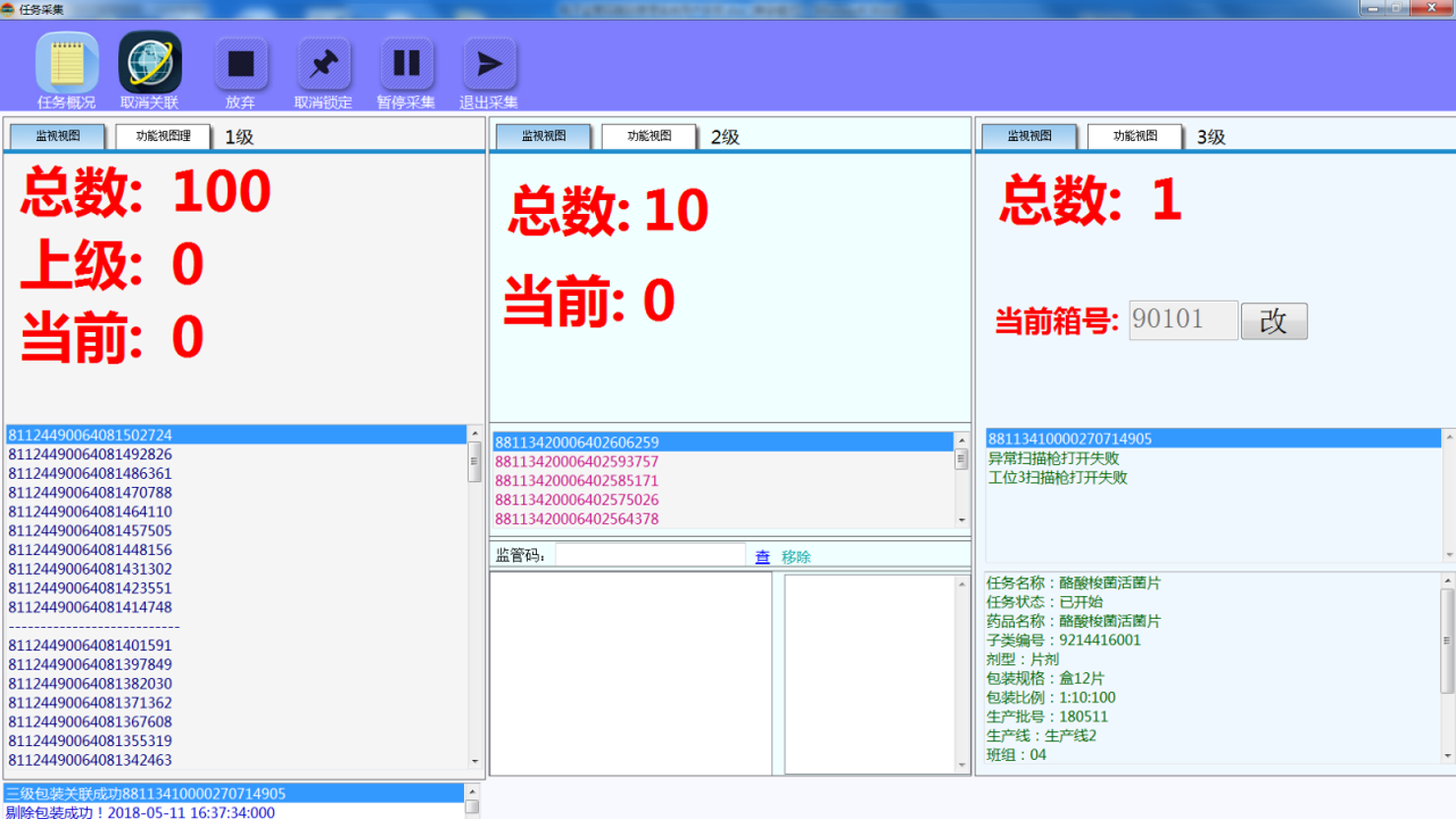The image size is (1456, 820).
Task: Click the 改 button beside the box number
Action: pos(1274,321)
